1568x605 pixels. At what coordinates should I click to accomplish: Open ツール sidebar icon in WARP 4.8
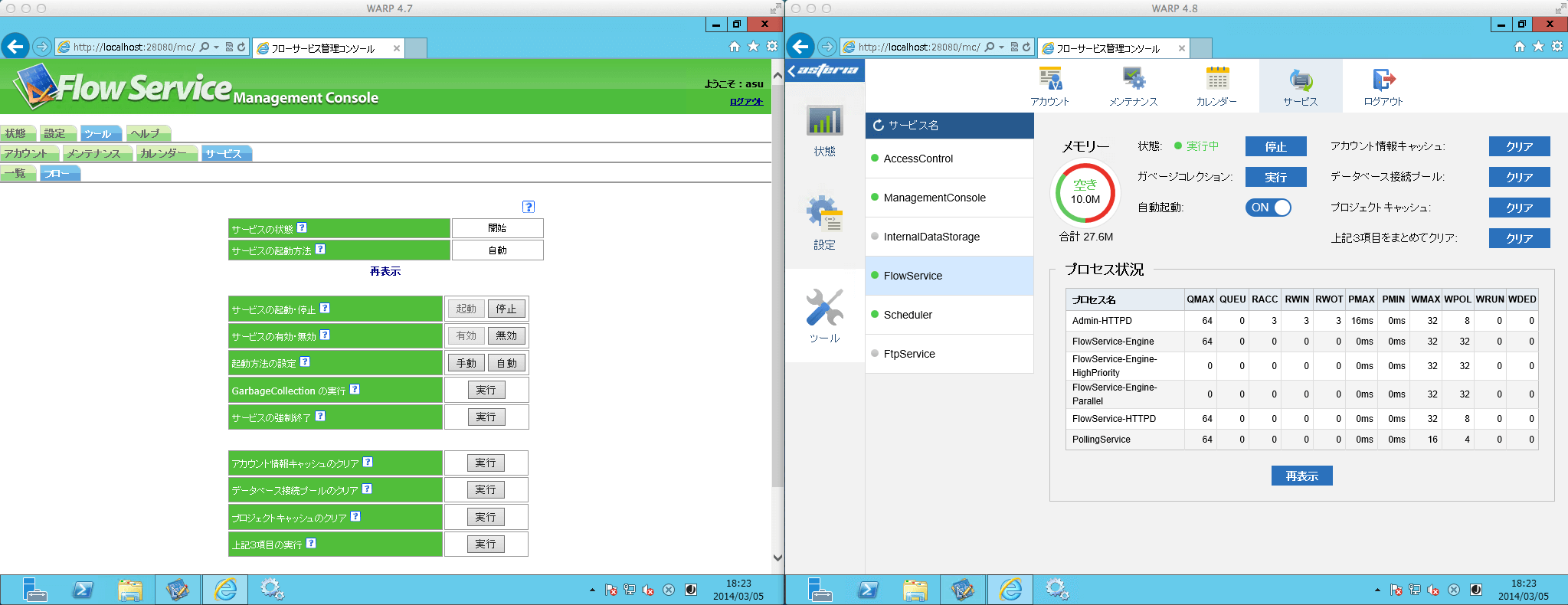click(825, 316)
